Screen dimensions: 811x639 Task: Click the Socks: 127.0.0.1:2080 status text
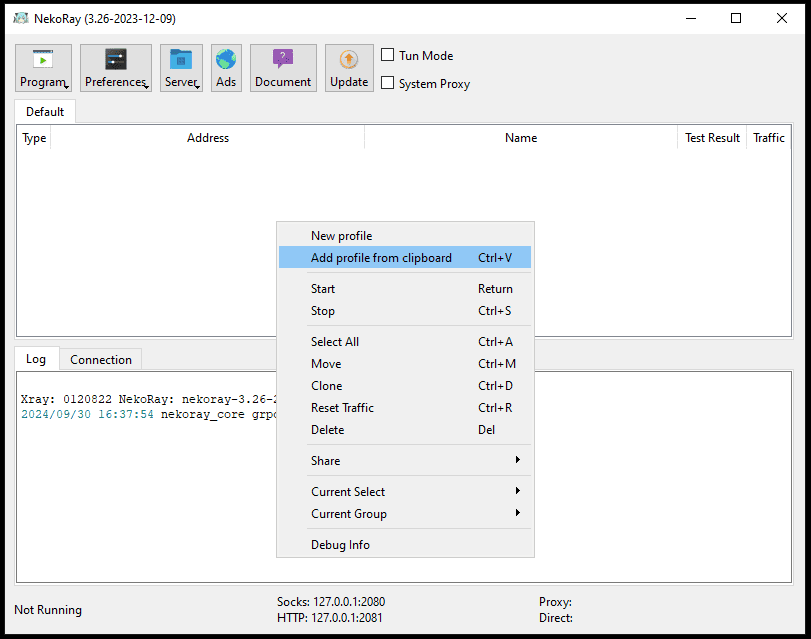click(331, 602)
